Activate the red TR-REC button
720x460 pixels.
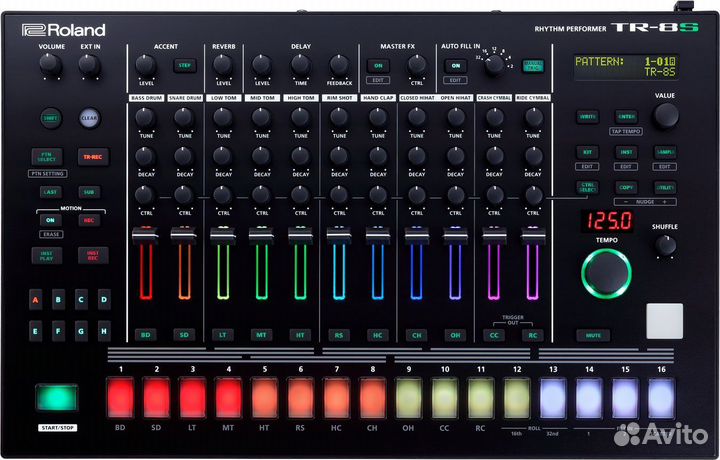pyautogui.click(x=93, y=157)
